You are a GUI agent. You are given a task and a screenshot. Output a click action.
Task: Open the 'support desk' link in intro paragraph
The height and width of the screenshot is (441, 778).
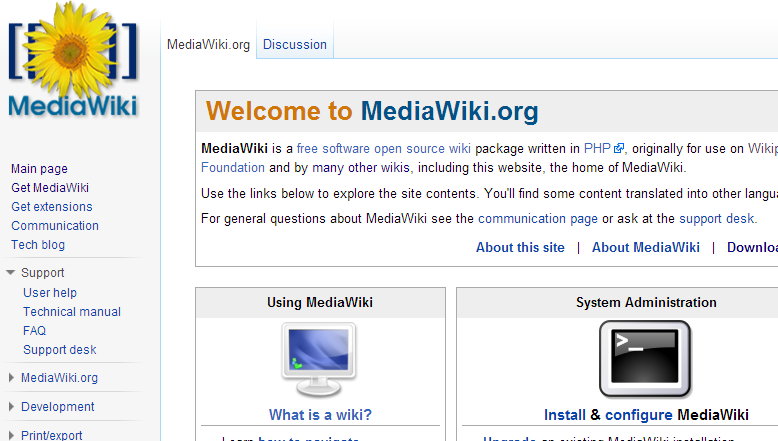click(716, 219)
